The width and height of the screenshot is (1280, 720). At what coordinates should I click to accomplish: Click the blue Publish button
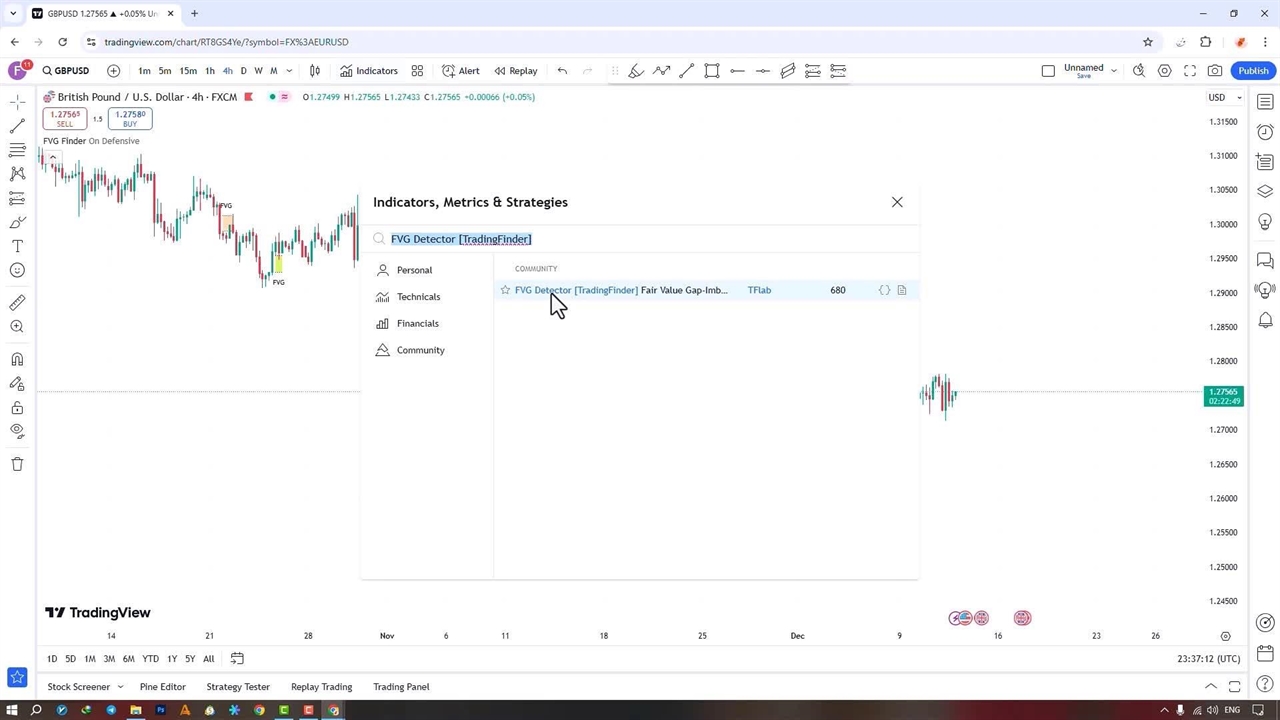pyautogui.click(x=1253, y=71)
